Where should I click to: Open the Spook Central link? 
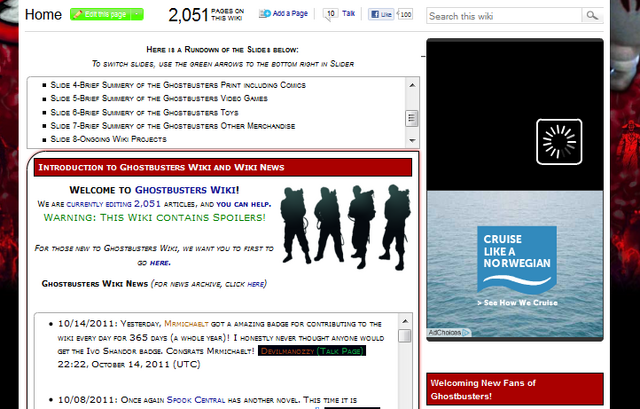click(196, 400)
